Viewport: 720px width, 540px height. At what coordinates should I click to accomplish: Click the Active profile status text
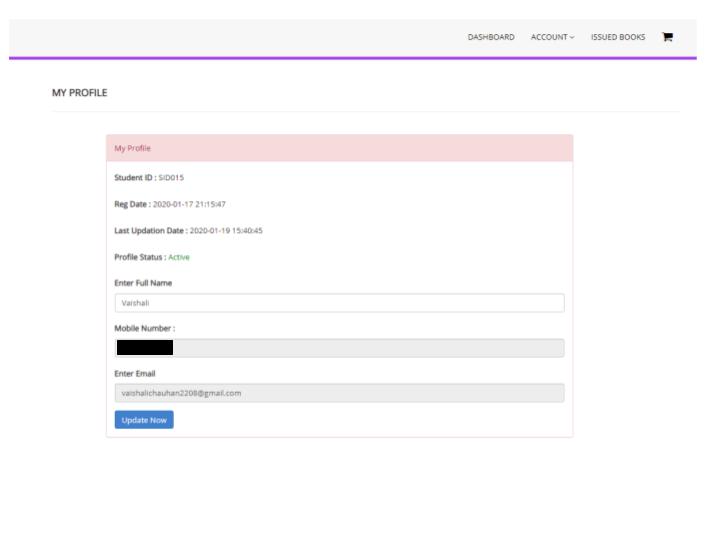(x=179, y=257)
